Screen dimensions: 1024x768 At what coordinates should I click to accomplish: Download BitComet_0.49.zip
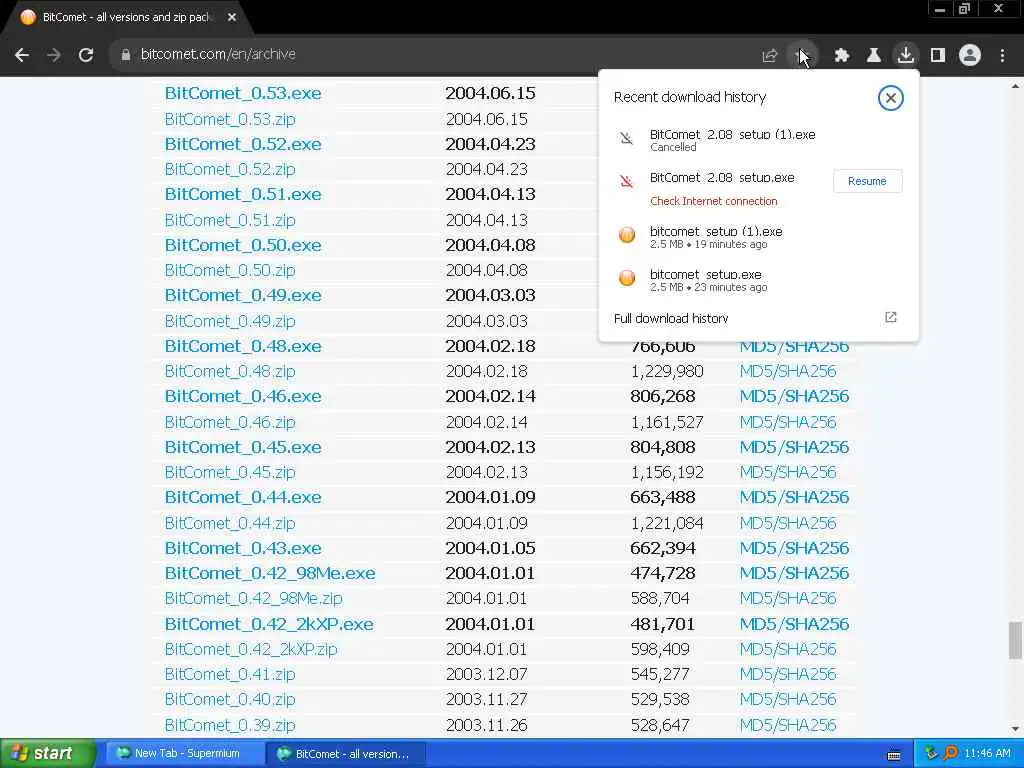pyautogui.click(x=230, y=321)
